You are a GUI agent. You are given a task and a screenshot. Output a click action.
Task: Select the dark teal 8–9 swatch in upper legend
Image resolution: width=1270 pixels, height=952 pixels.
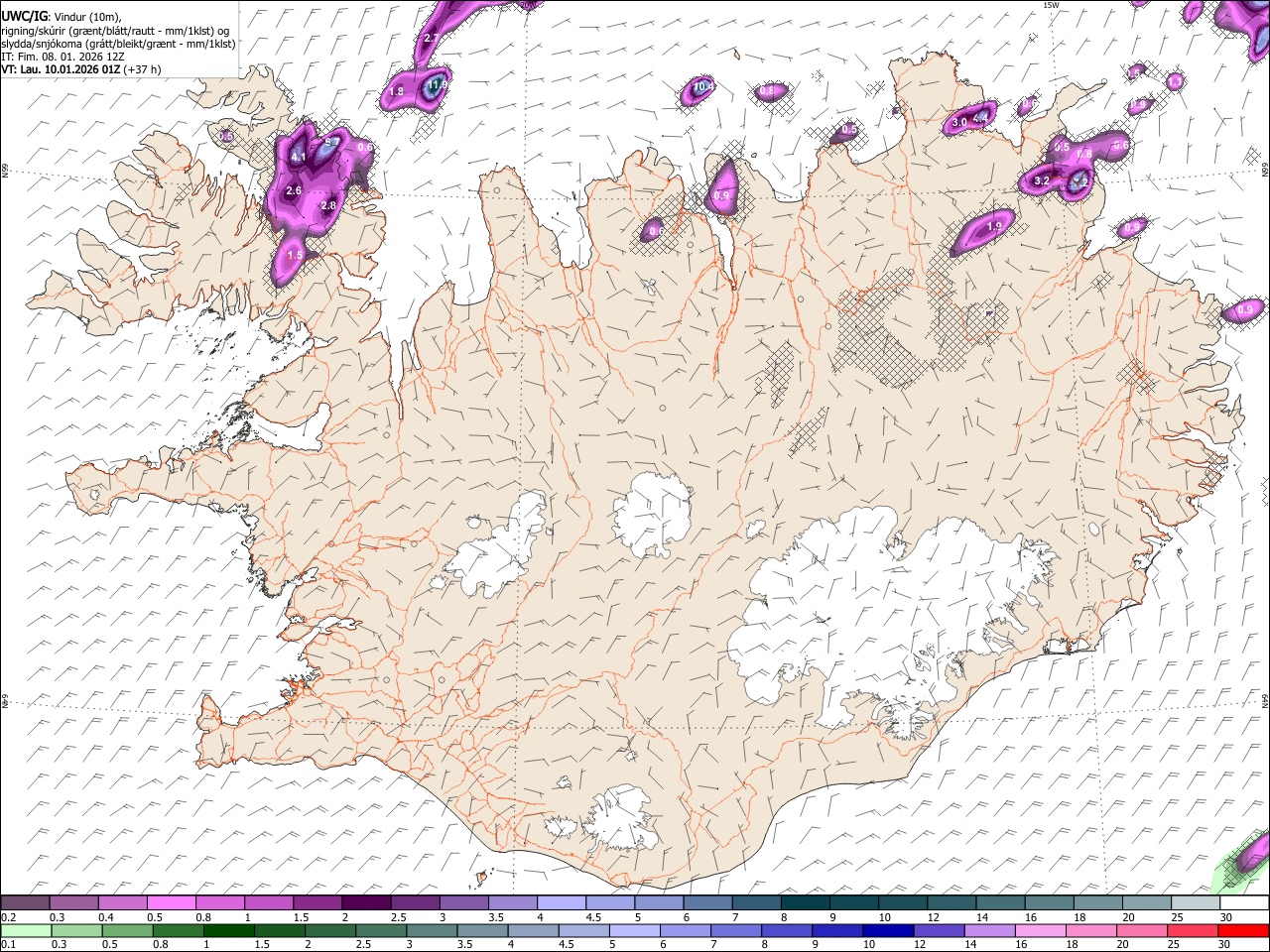(x=804, y=904)
